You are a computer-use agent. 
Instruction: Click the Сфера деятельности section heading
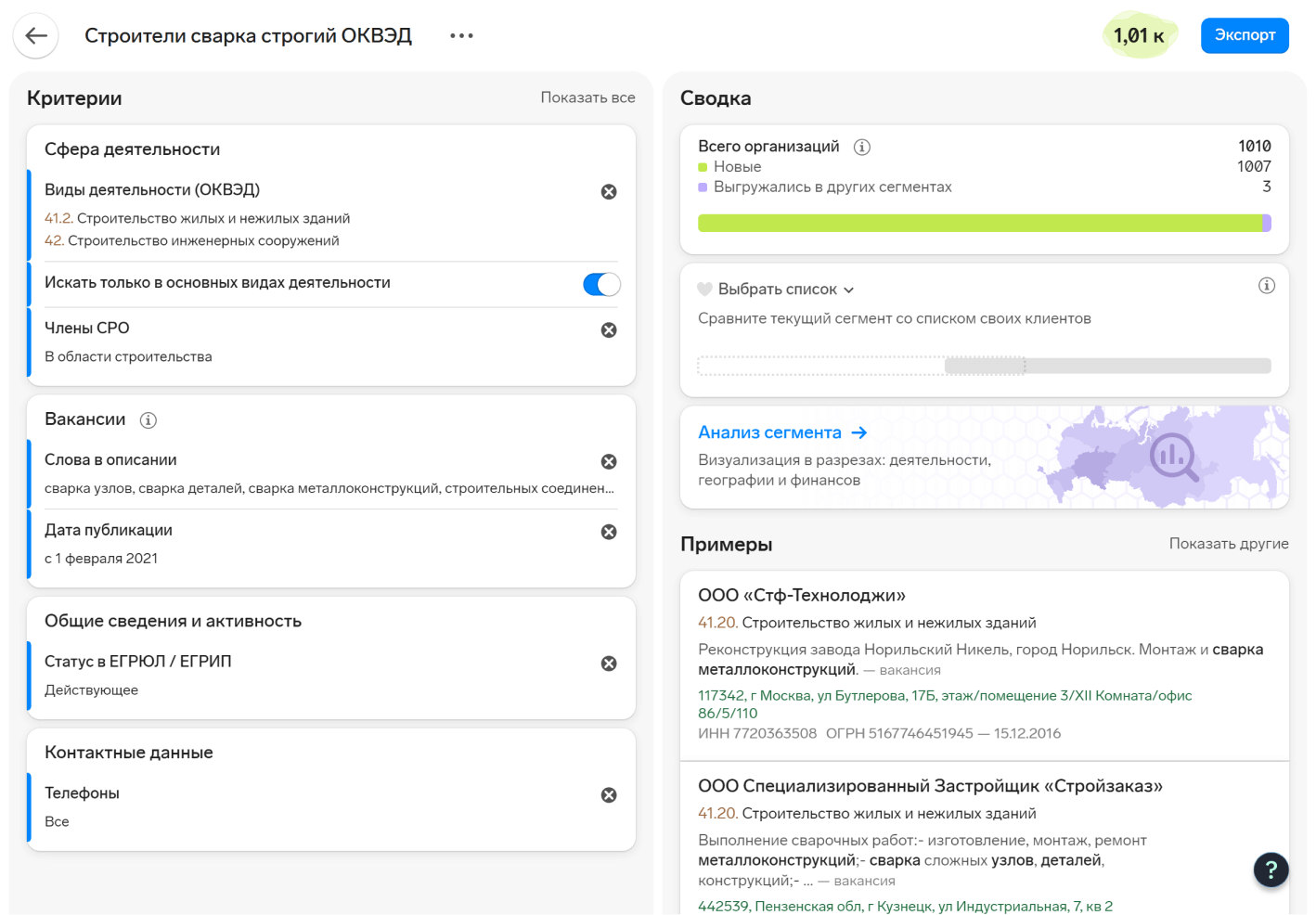point(132,149)
